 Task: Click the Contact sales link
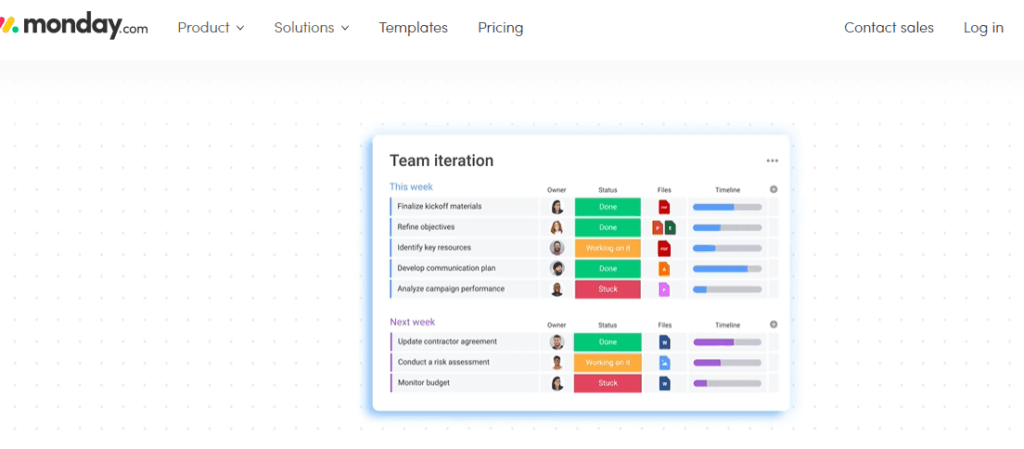coord(888,28)
